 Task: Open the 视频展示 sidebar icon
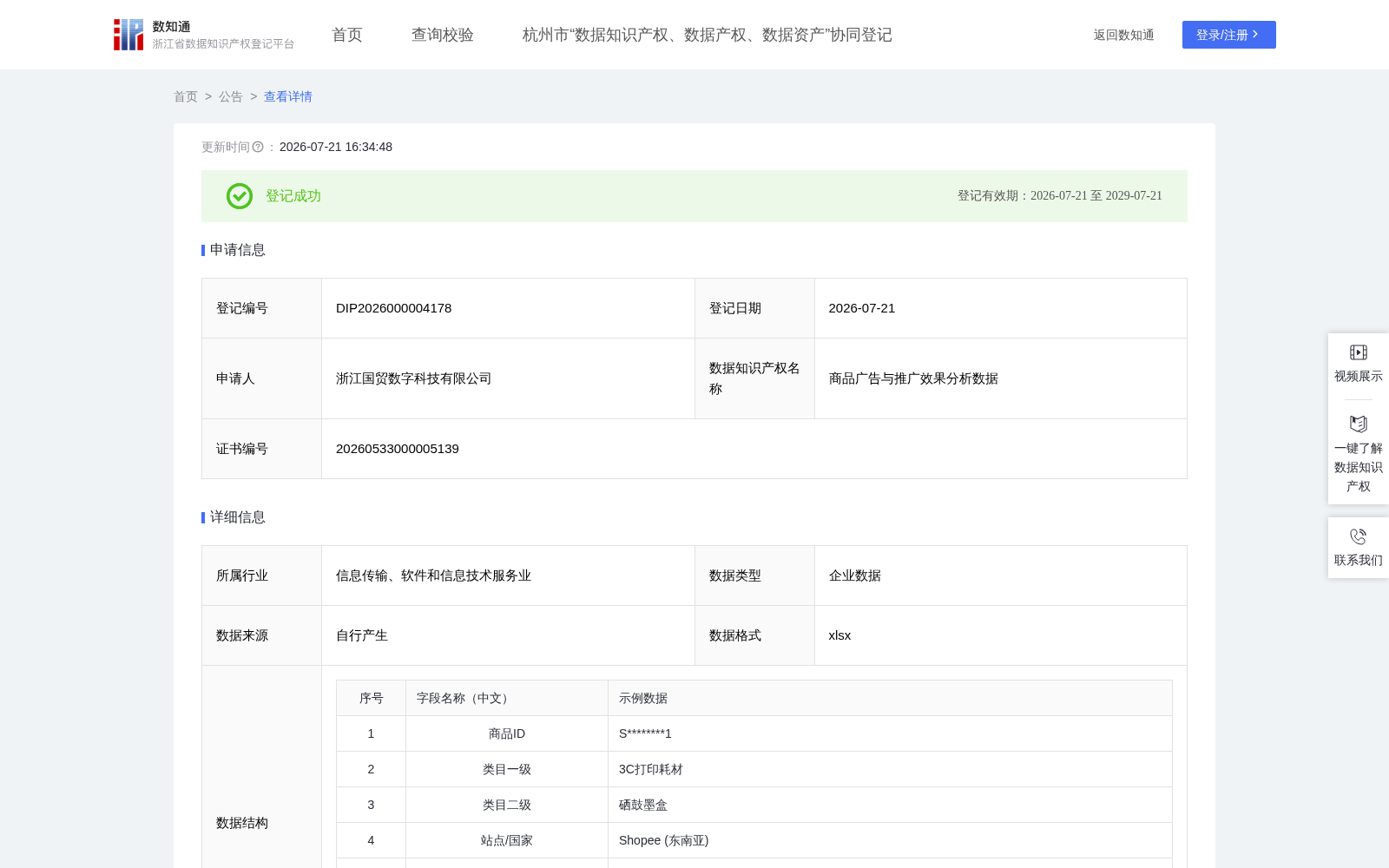tap(1359, 352)
